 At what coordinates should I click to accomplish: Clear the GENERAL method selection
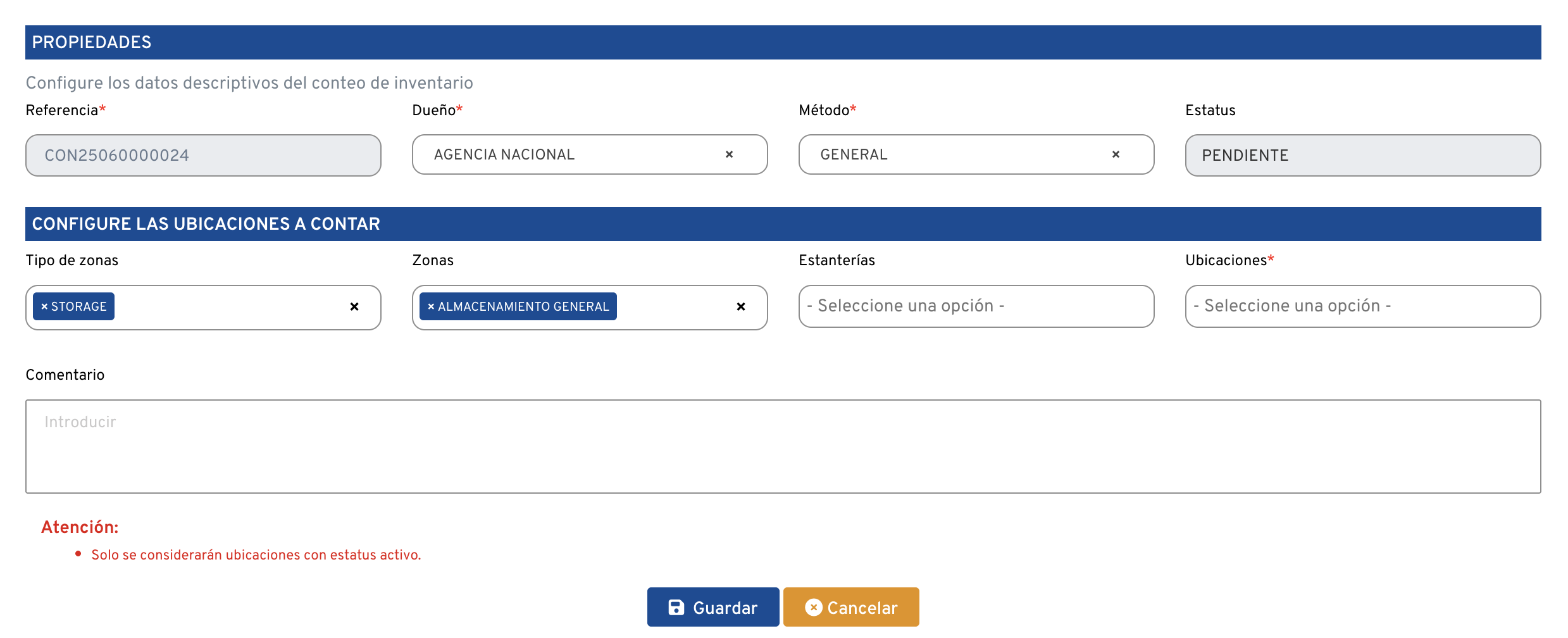[1116, 154]
